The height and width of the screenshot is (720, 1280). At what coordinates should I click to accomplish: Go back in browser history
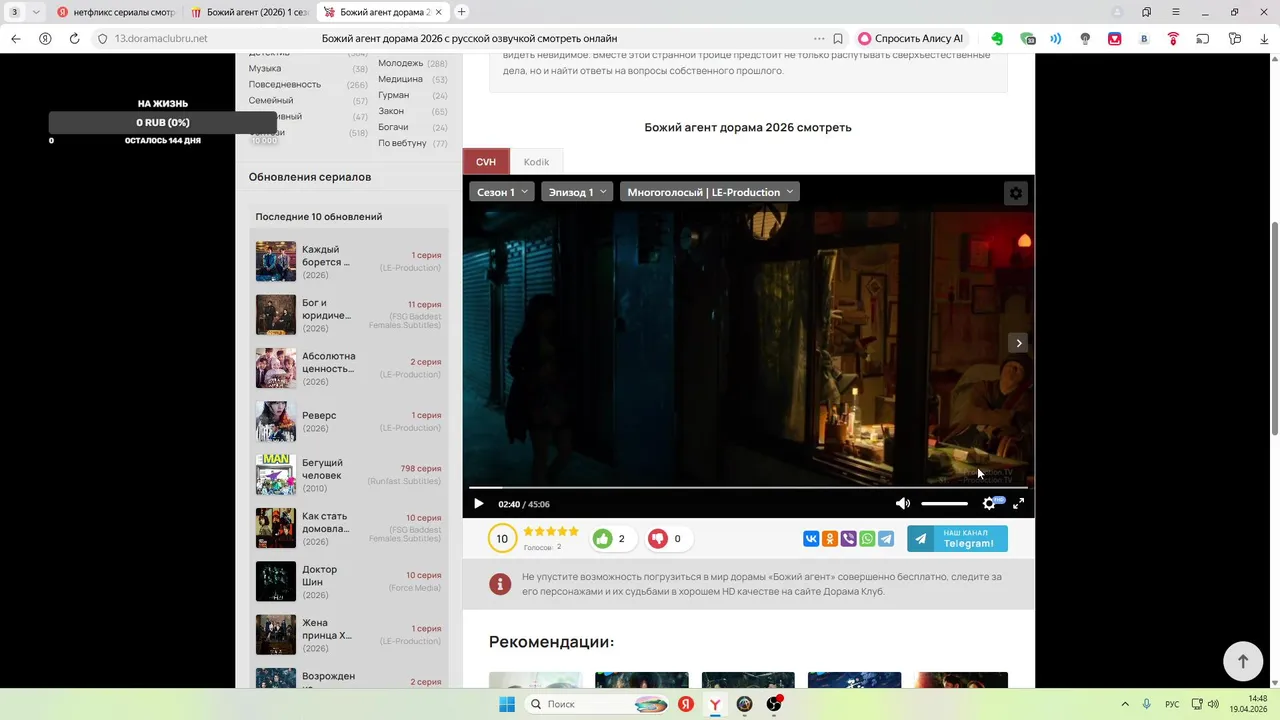(x=16, y=39)
